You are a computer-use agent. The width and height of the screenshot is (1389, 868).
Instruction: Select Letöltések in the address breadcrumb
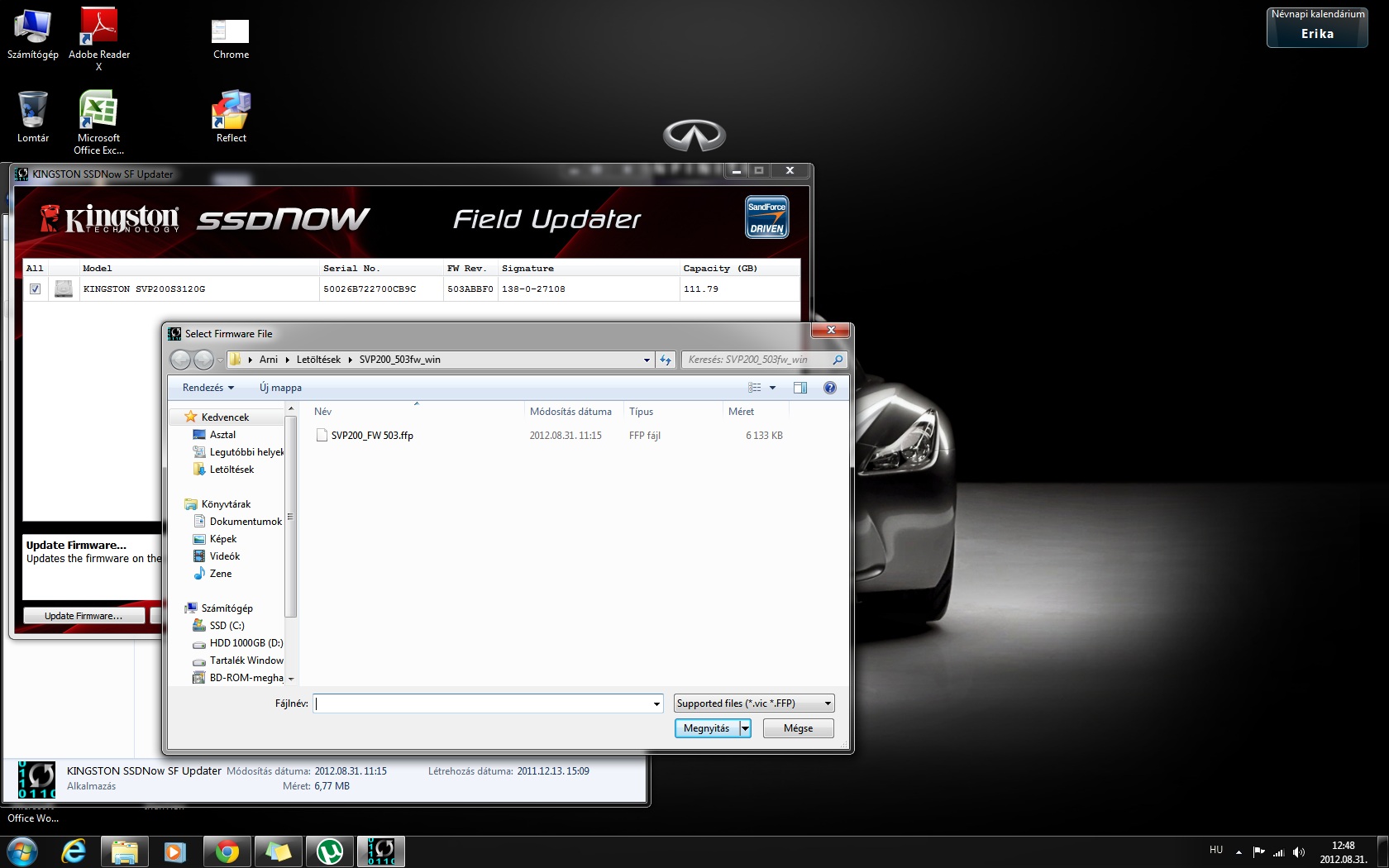318,360
